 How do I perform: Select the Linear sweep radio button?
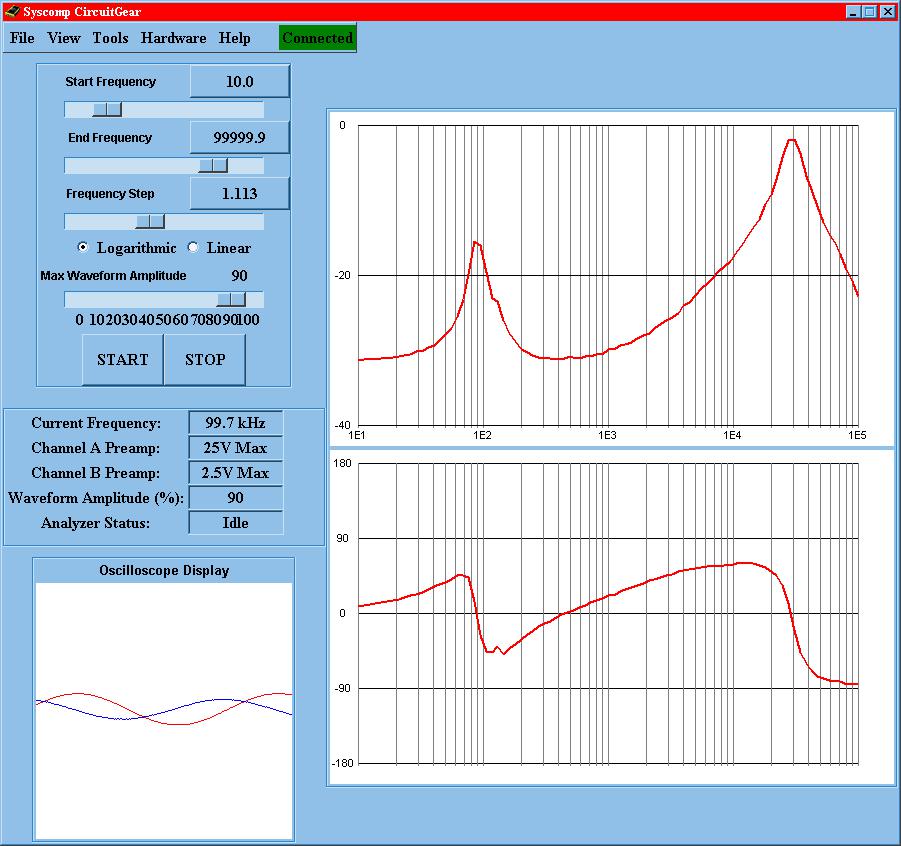tap(193, 248)
